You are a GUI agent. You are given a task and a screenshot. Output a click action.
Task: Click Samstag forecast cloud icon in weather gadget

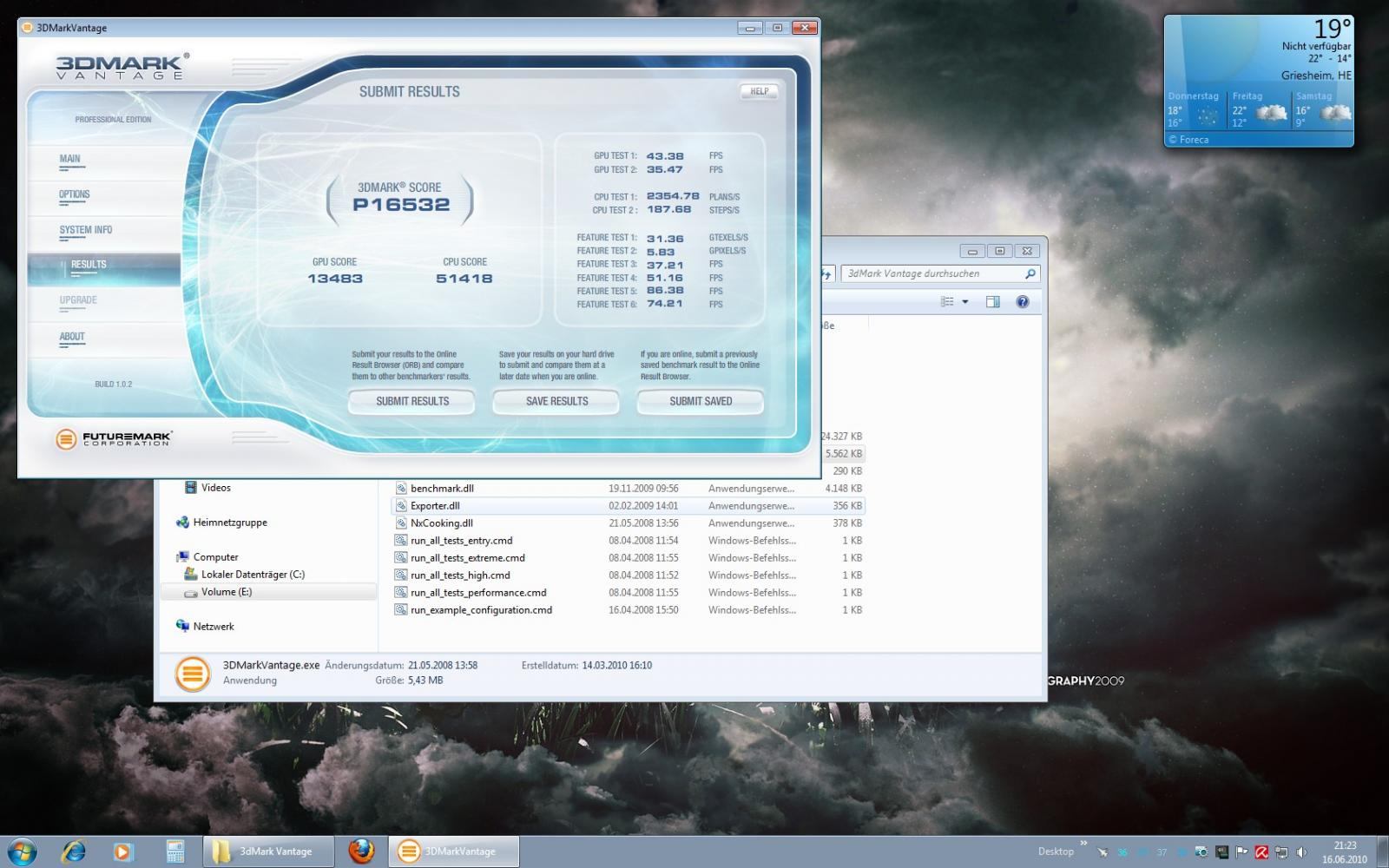coord(1335,113)
